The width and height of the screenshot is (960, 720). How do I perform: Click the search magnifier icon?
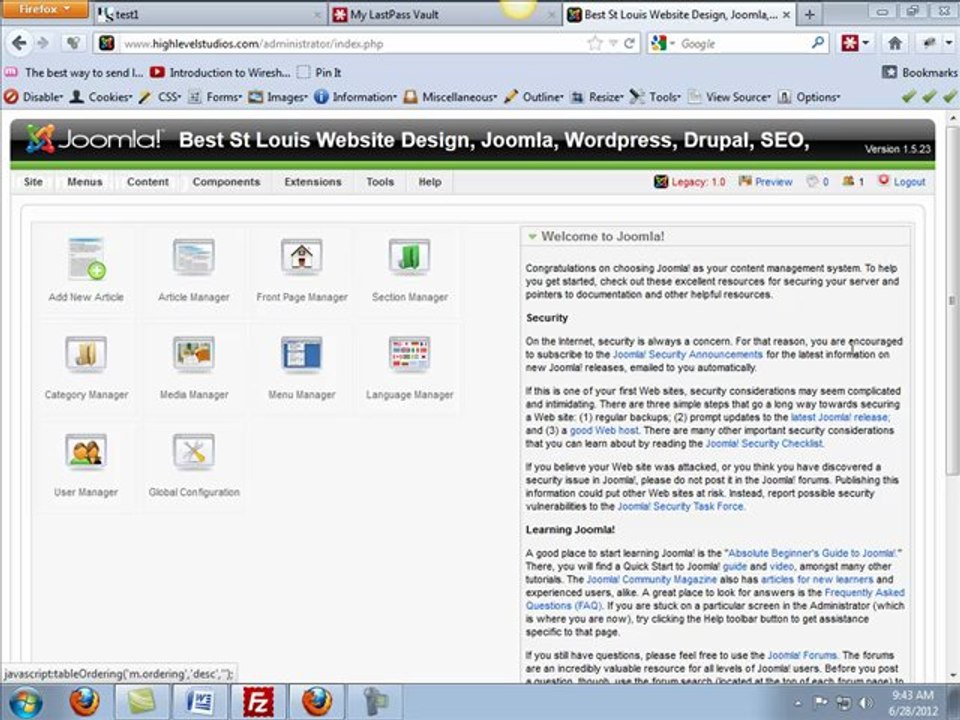(x=817, y=43)
